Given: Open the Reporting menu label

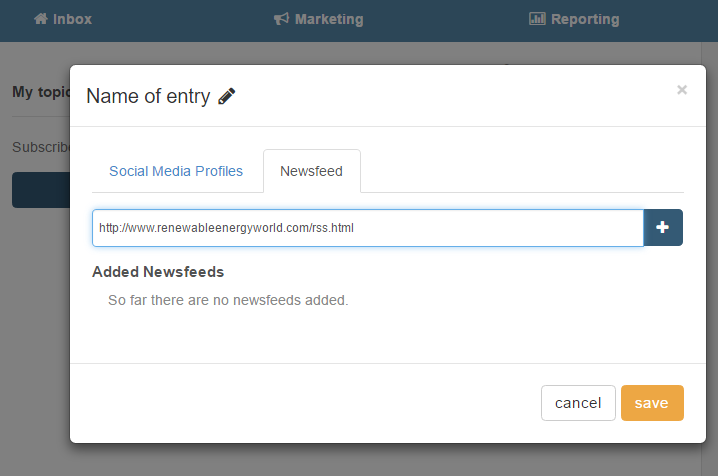Looking at the screenshot, I should click(x=585, y=19).
